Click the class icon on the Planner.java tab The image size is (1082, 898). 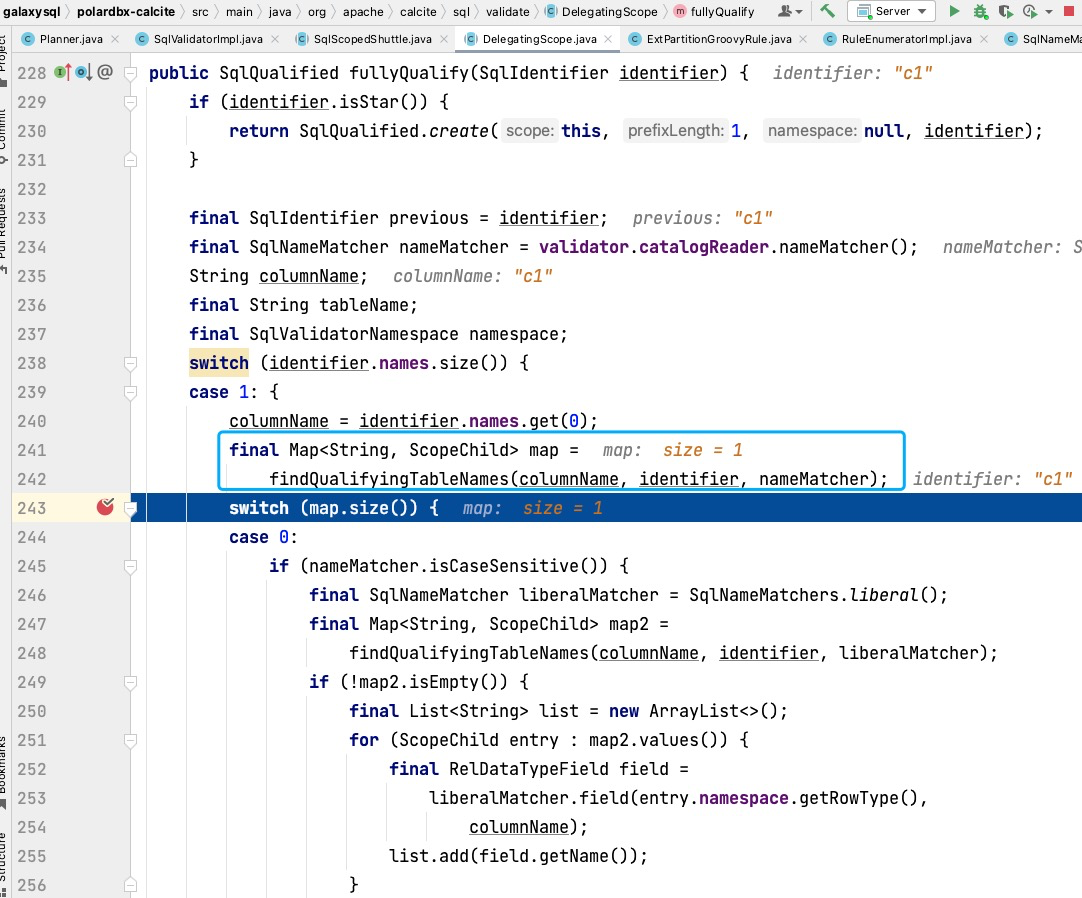(28, 39)
